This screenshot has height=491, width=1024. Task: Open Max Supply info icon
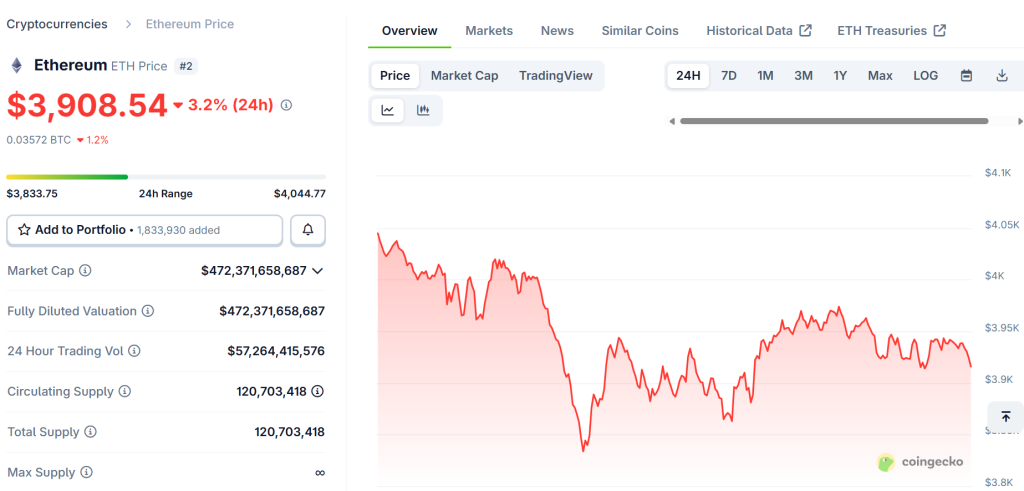click(86, 472)
